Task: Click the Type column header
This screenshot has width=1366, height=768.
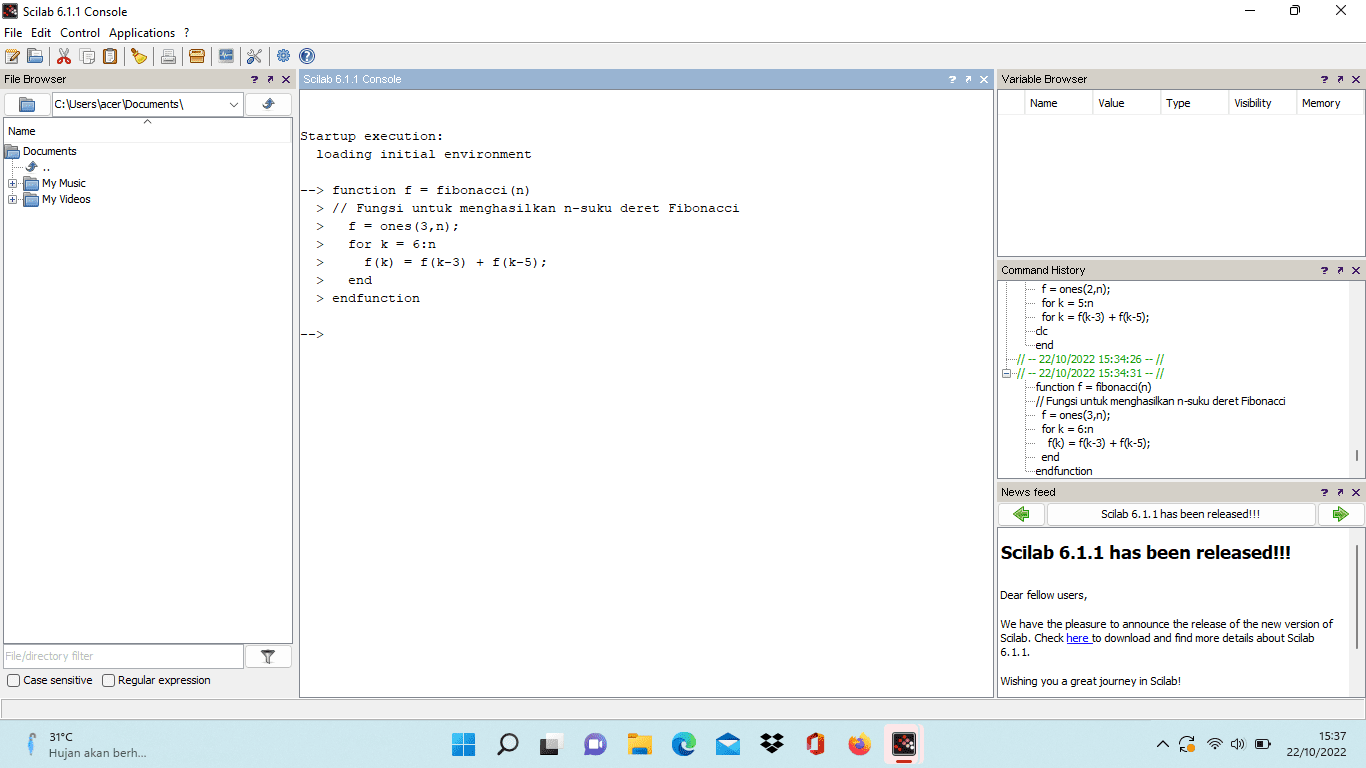Action: pyautogui.click(x=1194, y=103)
